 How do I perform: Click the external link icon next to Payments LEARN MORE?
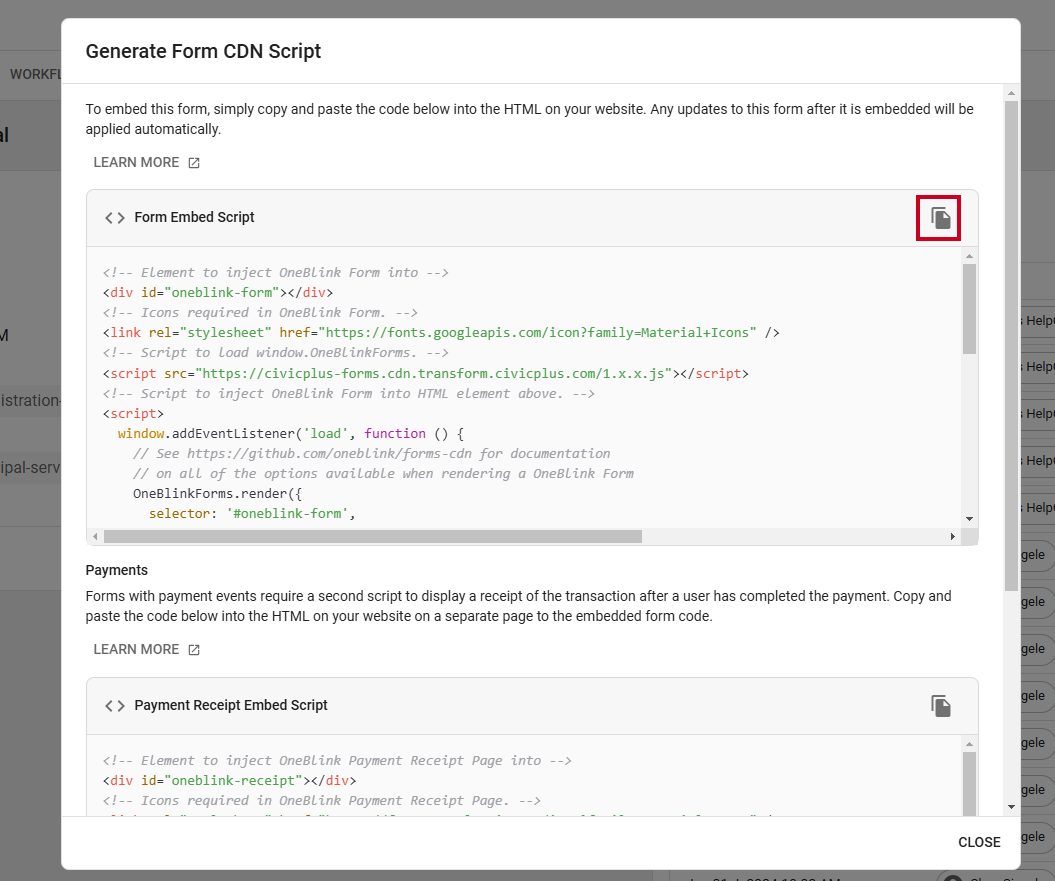point(194,650)
